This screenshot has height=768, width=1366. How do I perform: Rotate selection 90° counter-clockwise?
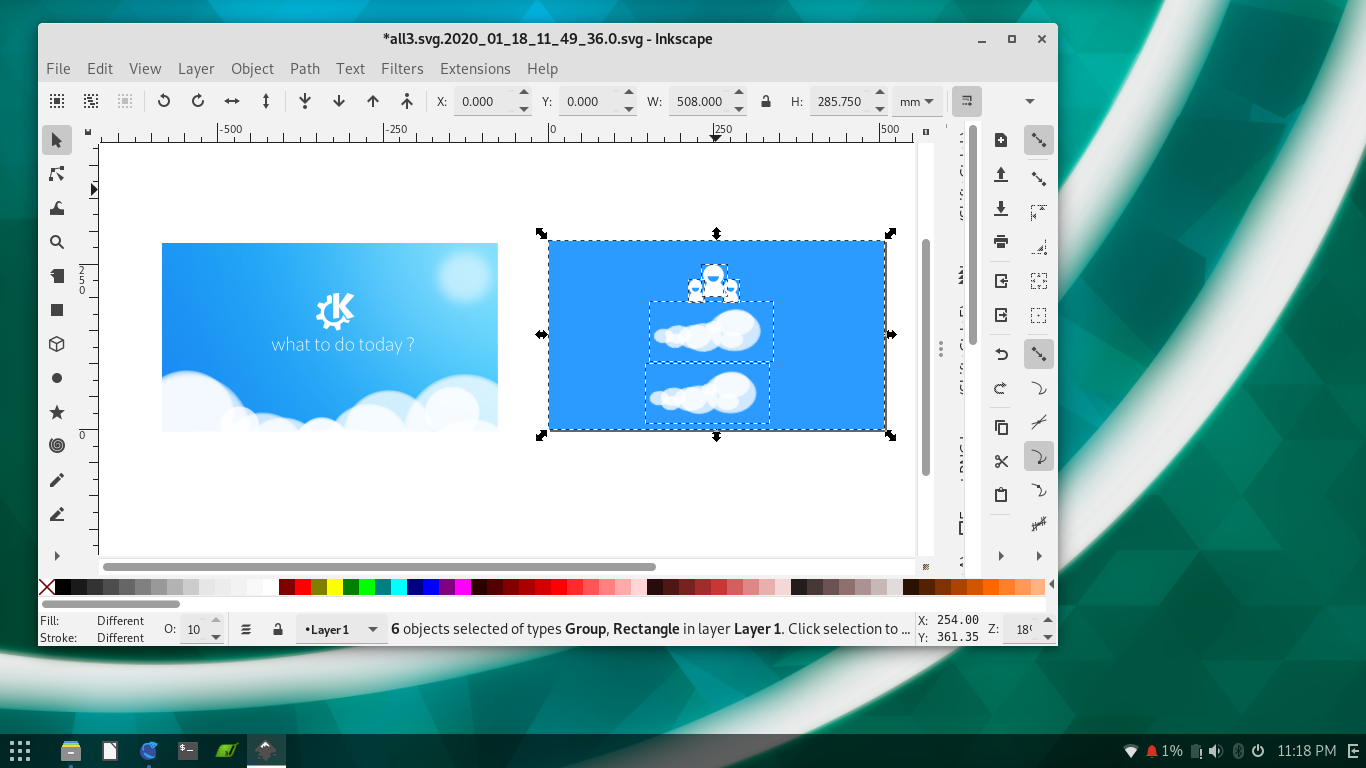coord(164,101)
